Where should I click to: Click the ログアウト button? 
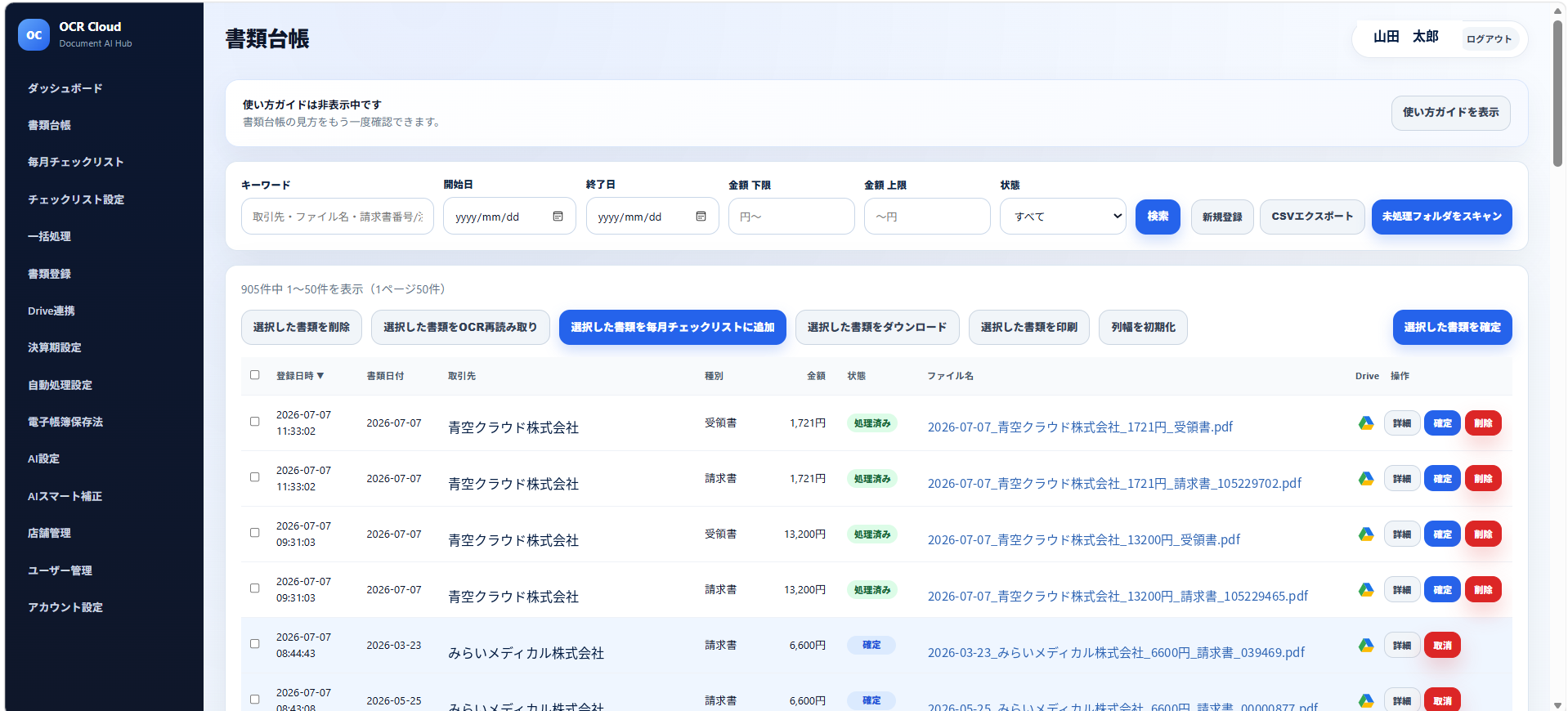coord(1489,38)
